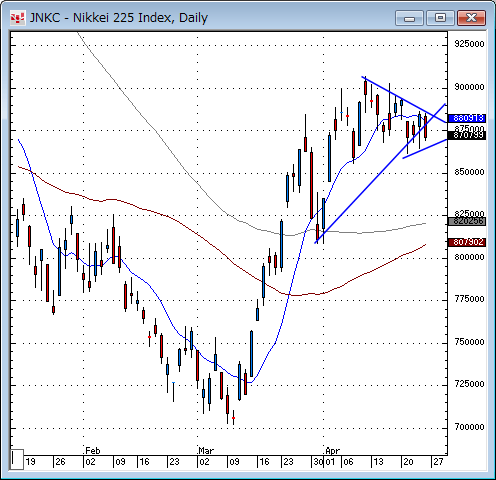Select the black 870793 last price label
496x480 pixels.
(x=467, y=135)
